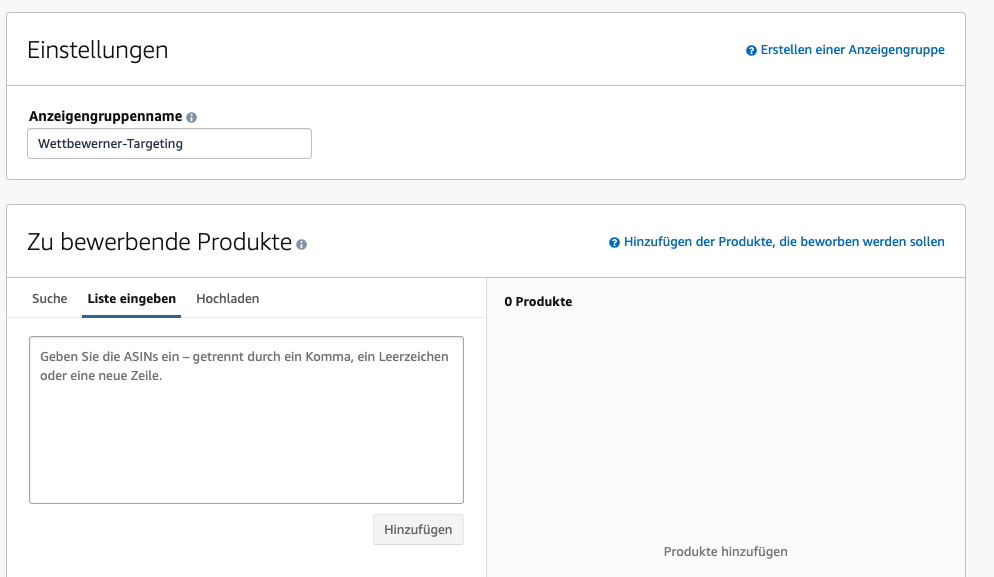Viewport: 994px width, 577px height.
Task: Click the Anzeigengruppenname label
Action: 106,117
